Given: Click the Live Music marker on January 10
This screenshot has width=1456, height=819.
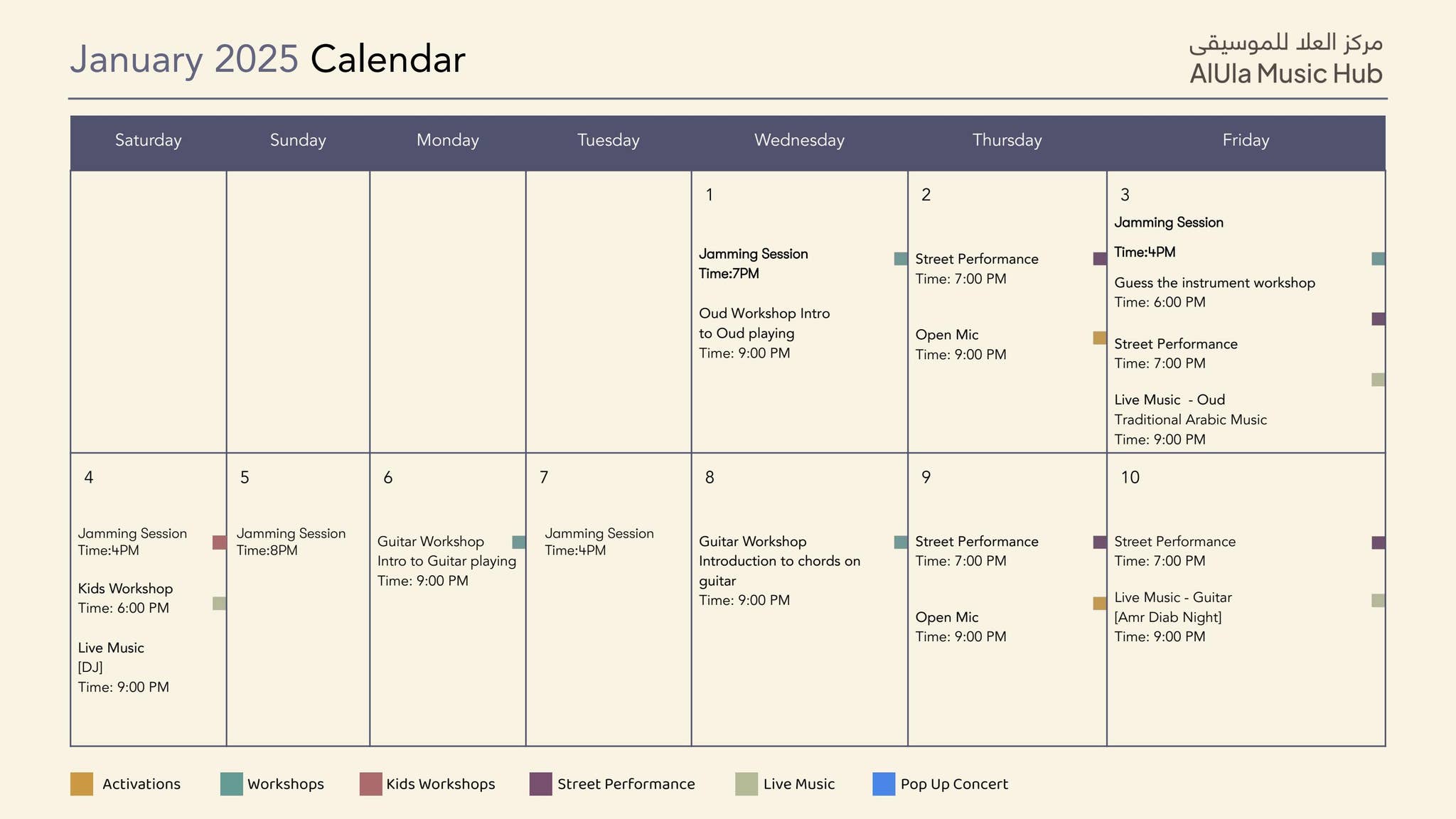Looking at the screenshot, I should pyautogui.click(x=1378, y=601).
